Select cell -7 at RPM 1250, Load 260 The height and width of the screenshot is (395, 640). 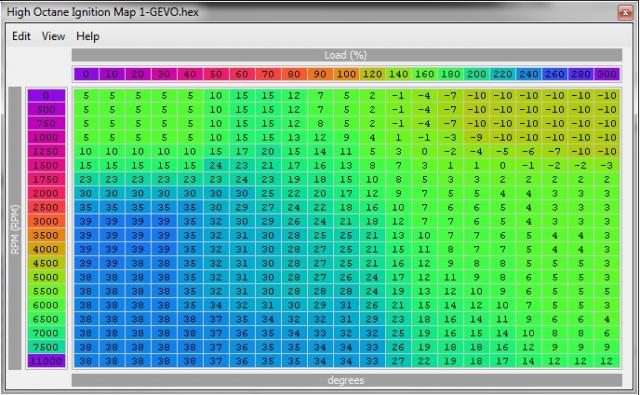pyautogui.click(x=555, y=151)
